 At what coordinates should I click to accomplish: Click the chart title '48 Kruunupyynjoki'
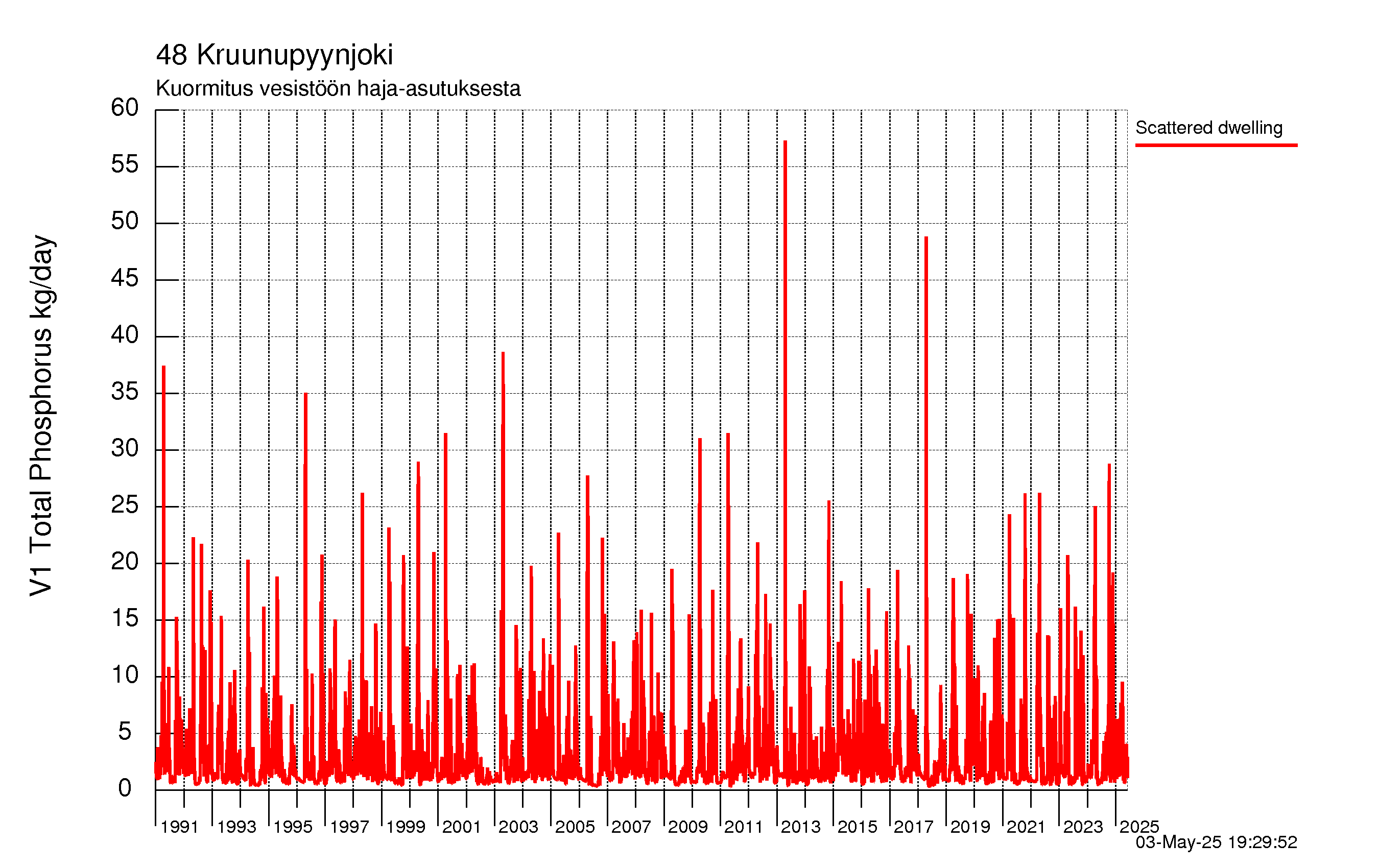[274, 56]
